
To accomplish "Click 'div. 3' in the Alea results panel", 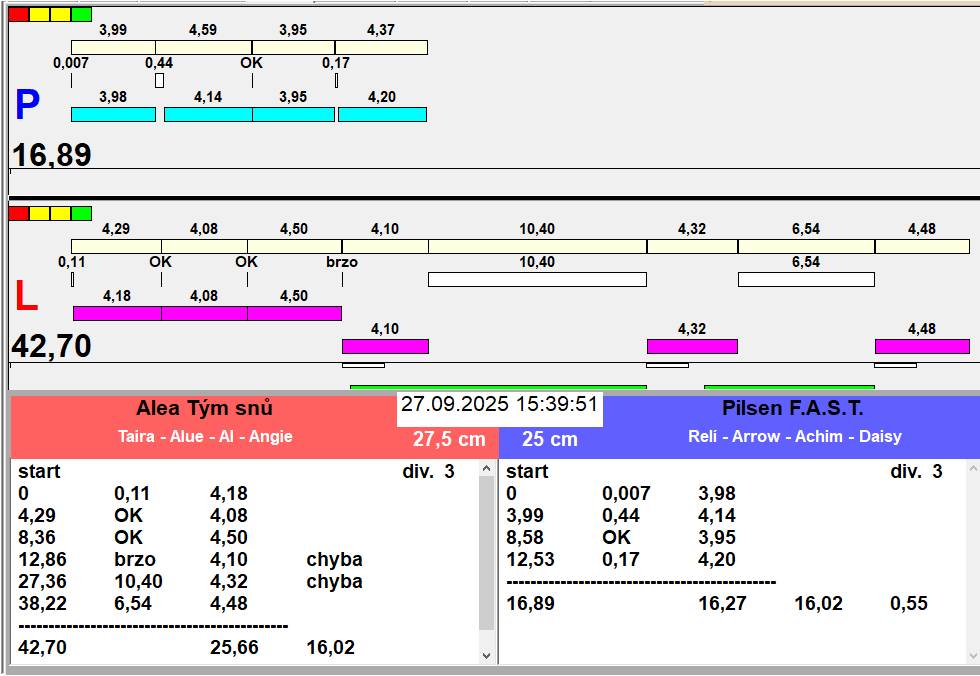I will (x=428, y=471).
